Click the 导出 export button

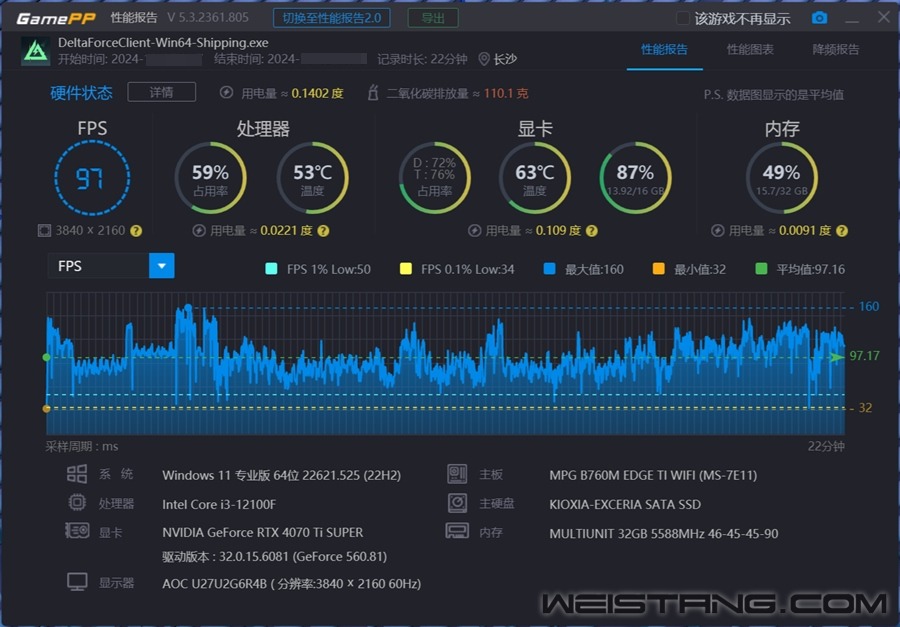(x=433, y=18)
